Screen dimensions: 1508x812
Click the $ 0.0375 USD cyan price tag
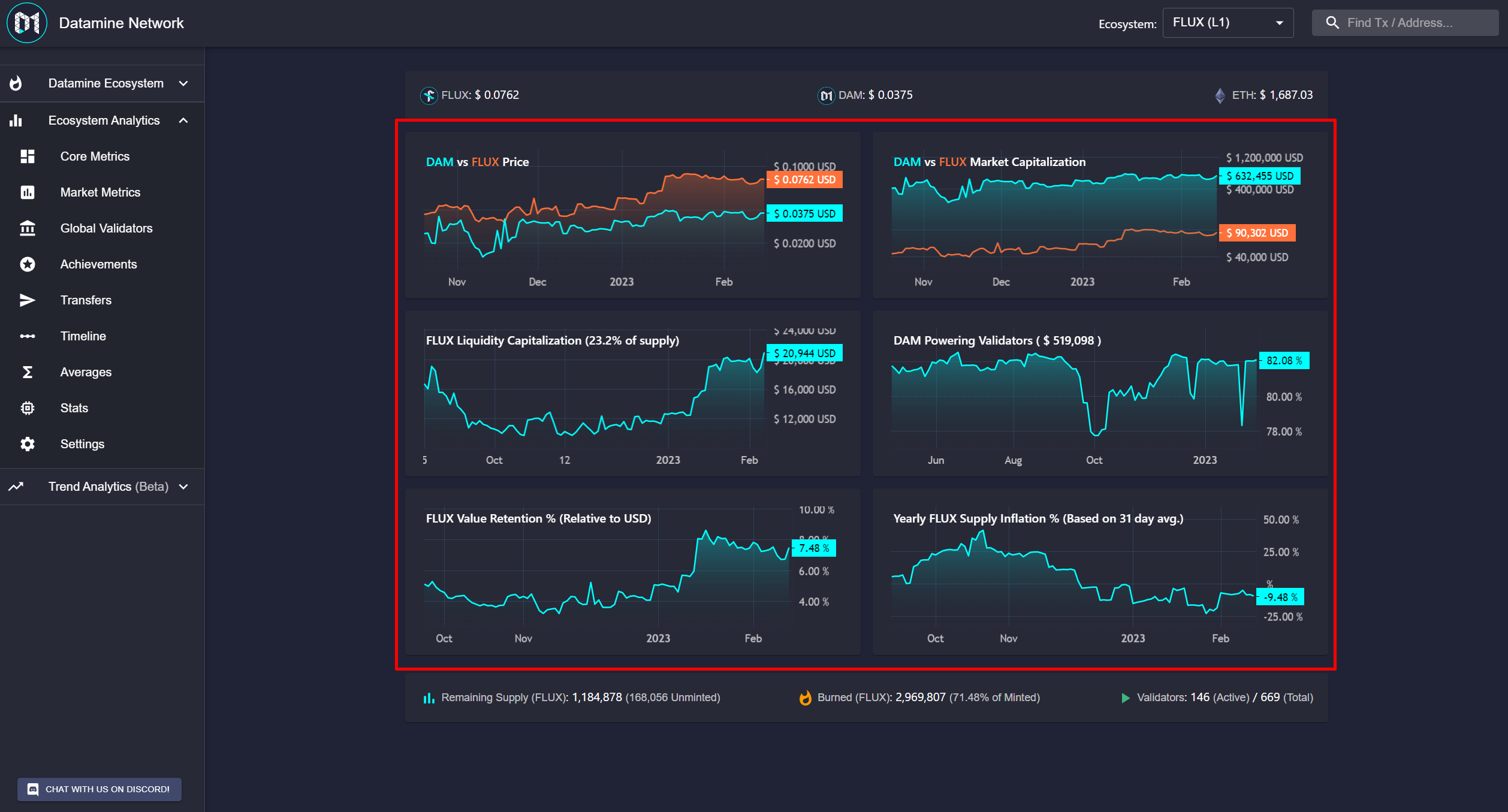point(804,213)
